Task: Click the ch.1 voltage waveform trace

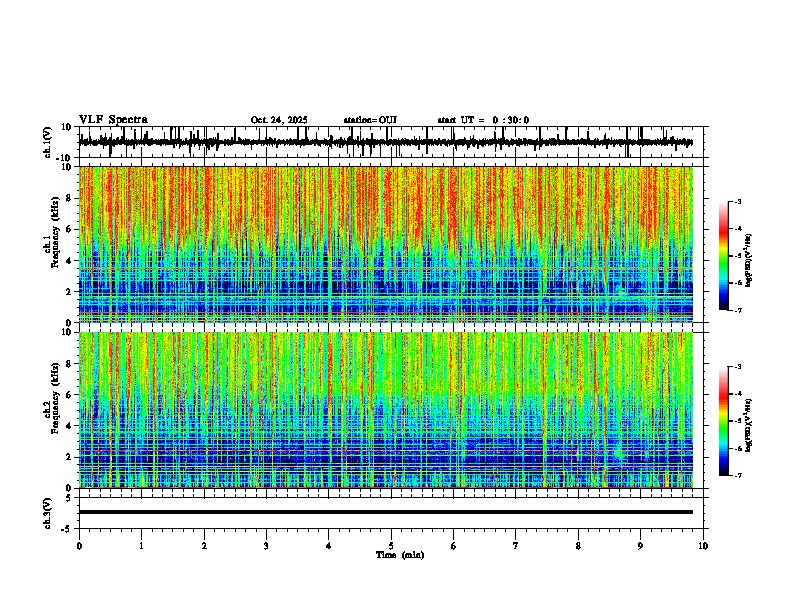Action: point(386,142)
